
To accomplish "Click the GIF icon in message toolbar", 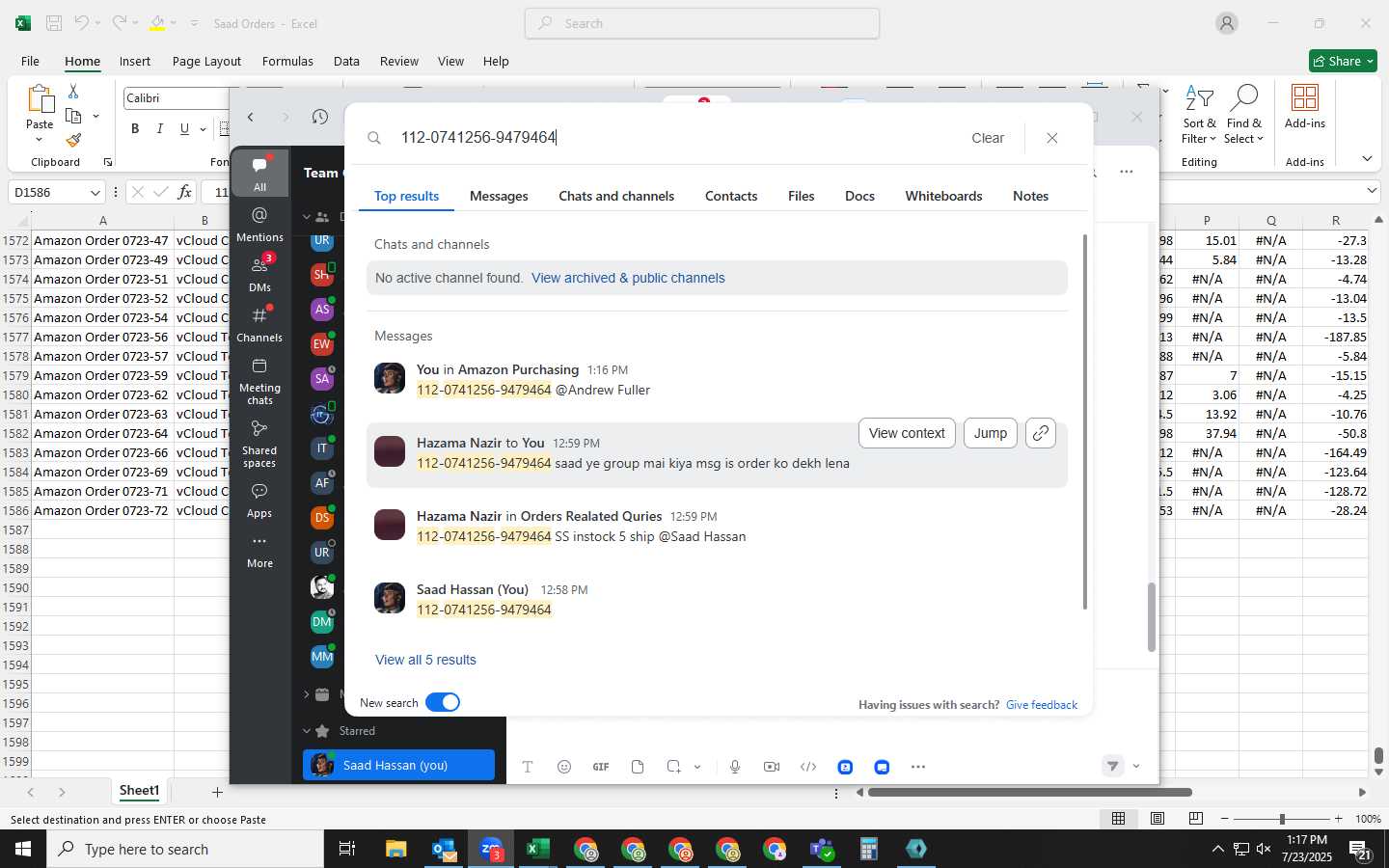I will (x=601, y=767).
